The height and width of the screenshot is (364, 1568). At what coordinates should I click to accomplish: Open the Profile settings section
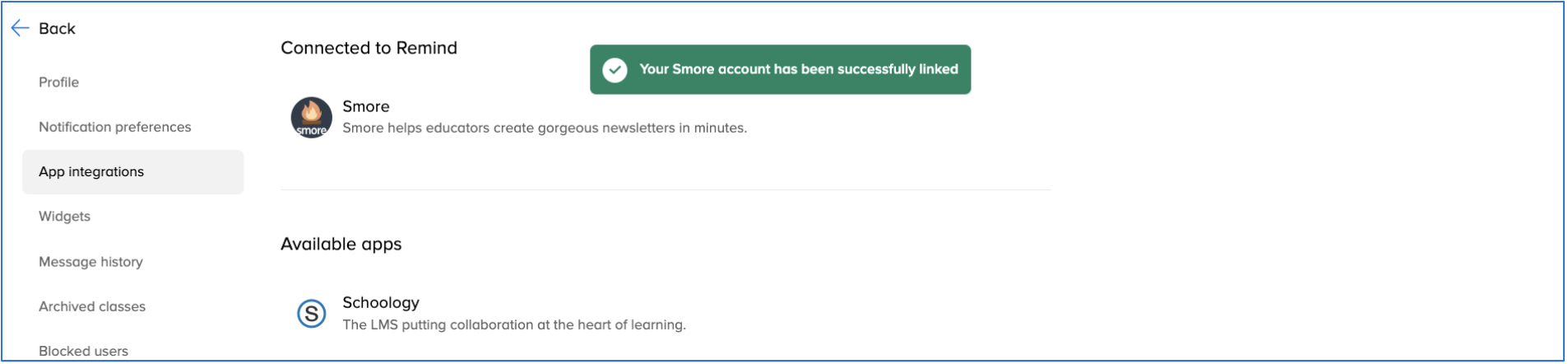(x=58, y=82)
